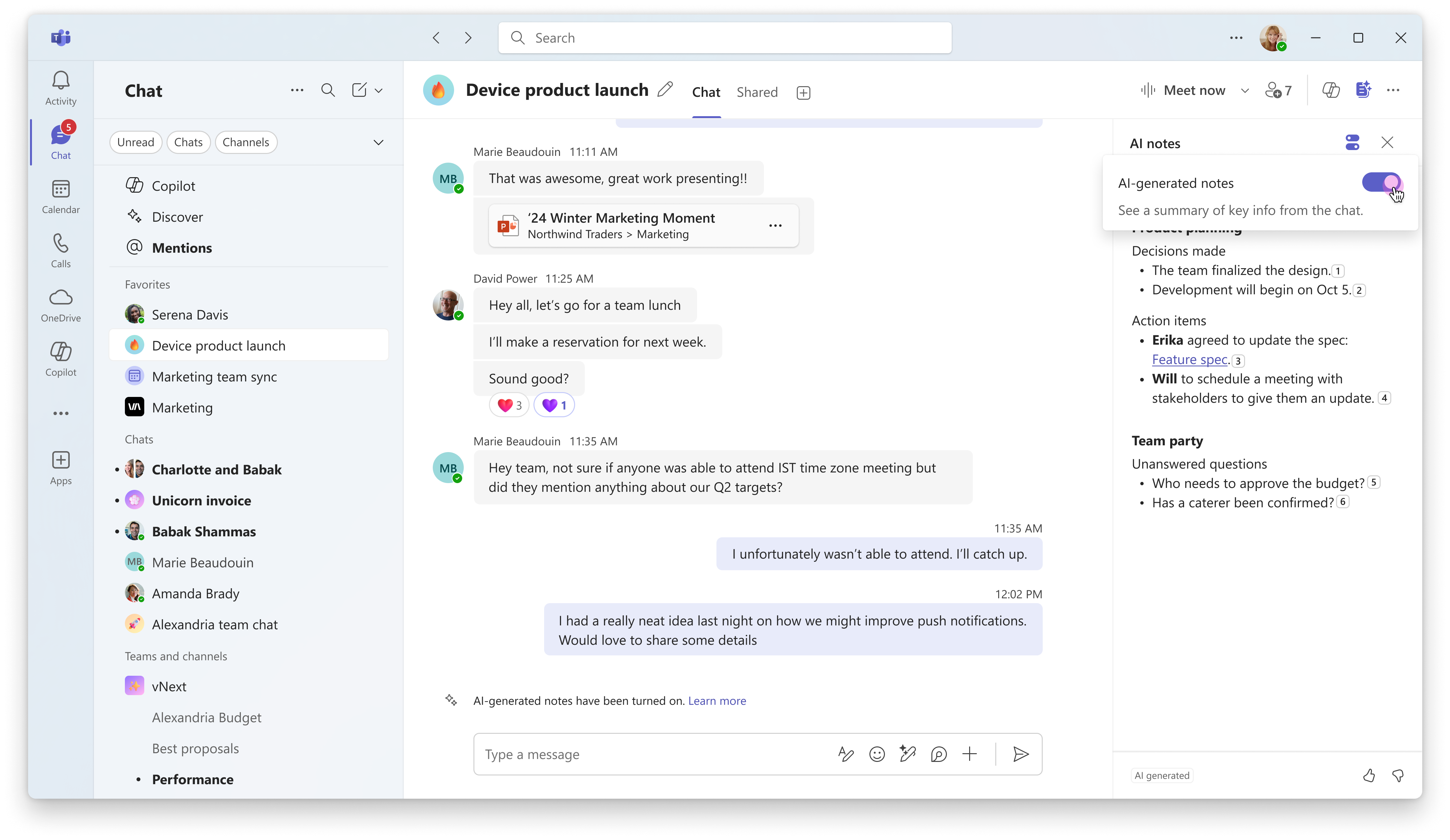Open the emoji picker
This screenshot has height=840, width=1450.
(x=877, y=754)
